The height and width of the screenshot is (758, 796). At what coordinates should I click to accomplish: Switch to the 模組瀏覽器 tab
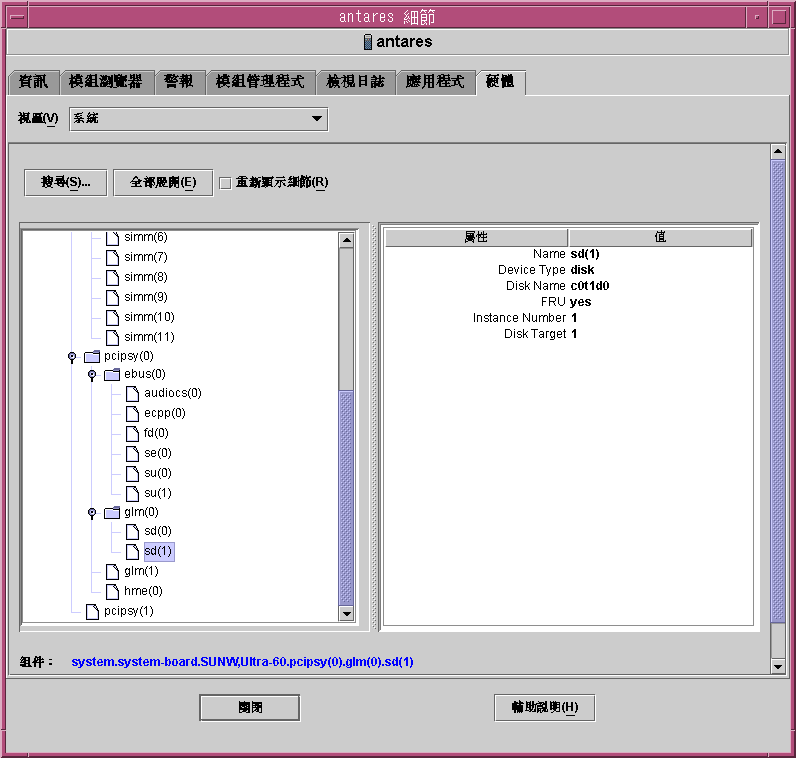point(106,82)
